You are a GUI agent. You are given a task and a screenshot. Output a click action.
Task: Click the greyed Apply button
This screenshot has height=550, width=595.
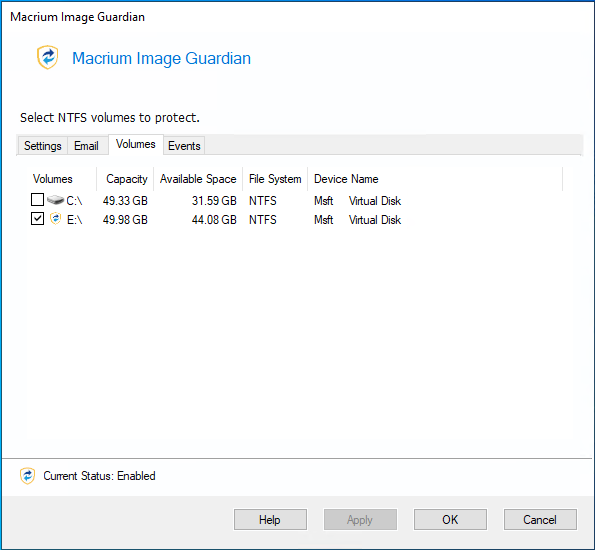[x=360, y=519]
